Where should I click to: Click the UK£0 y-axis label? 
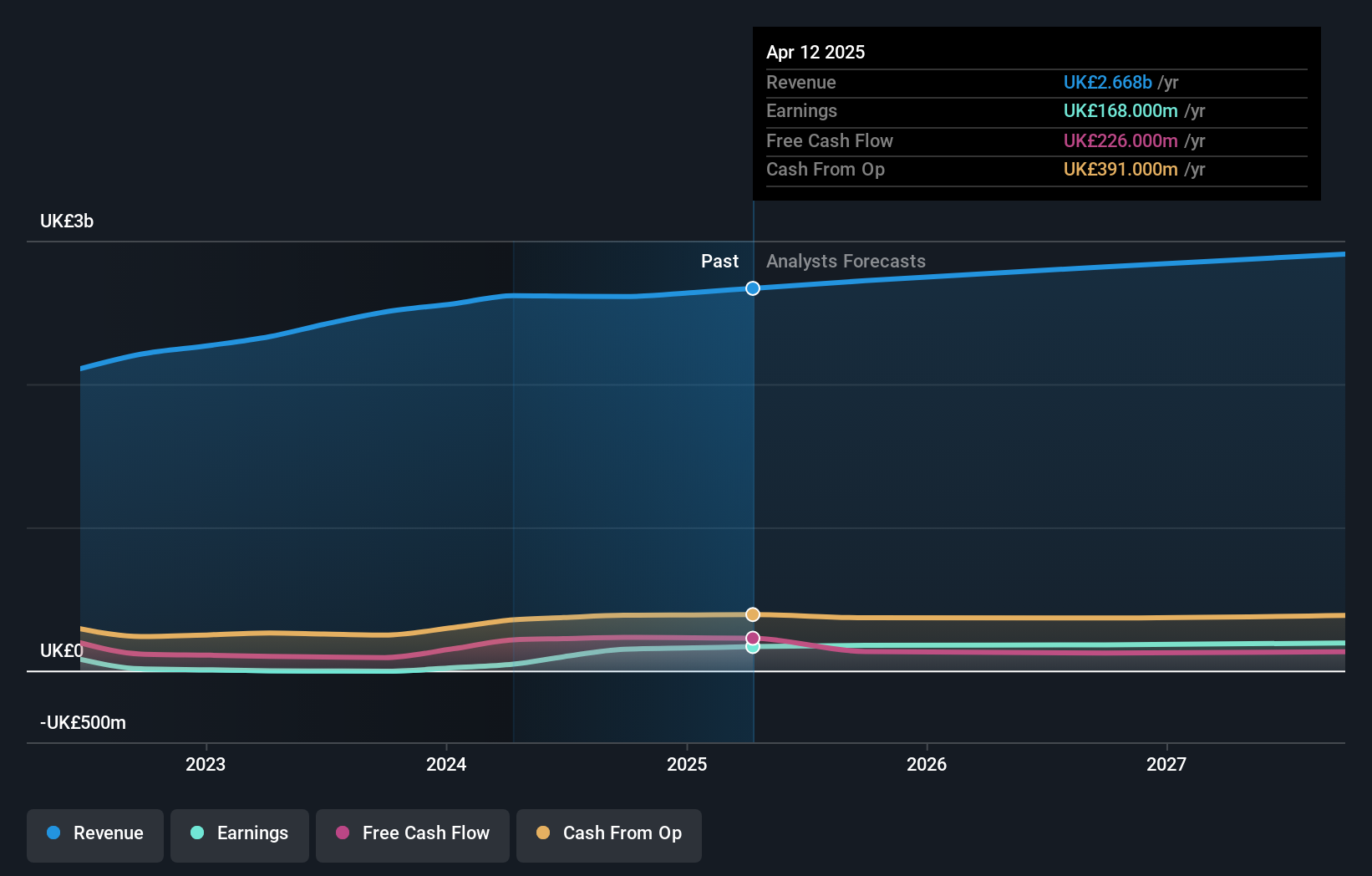pyautogui.click(x=62, y=650)
